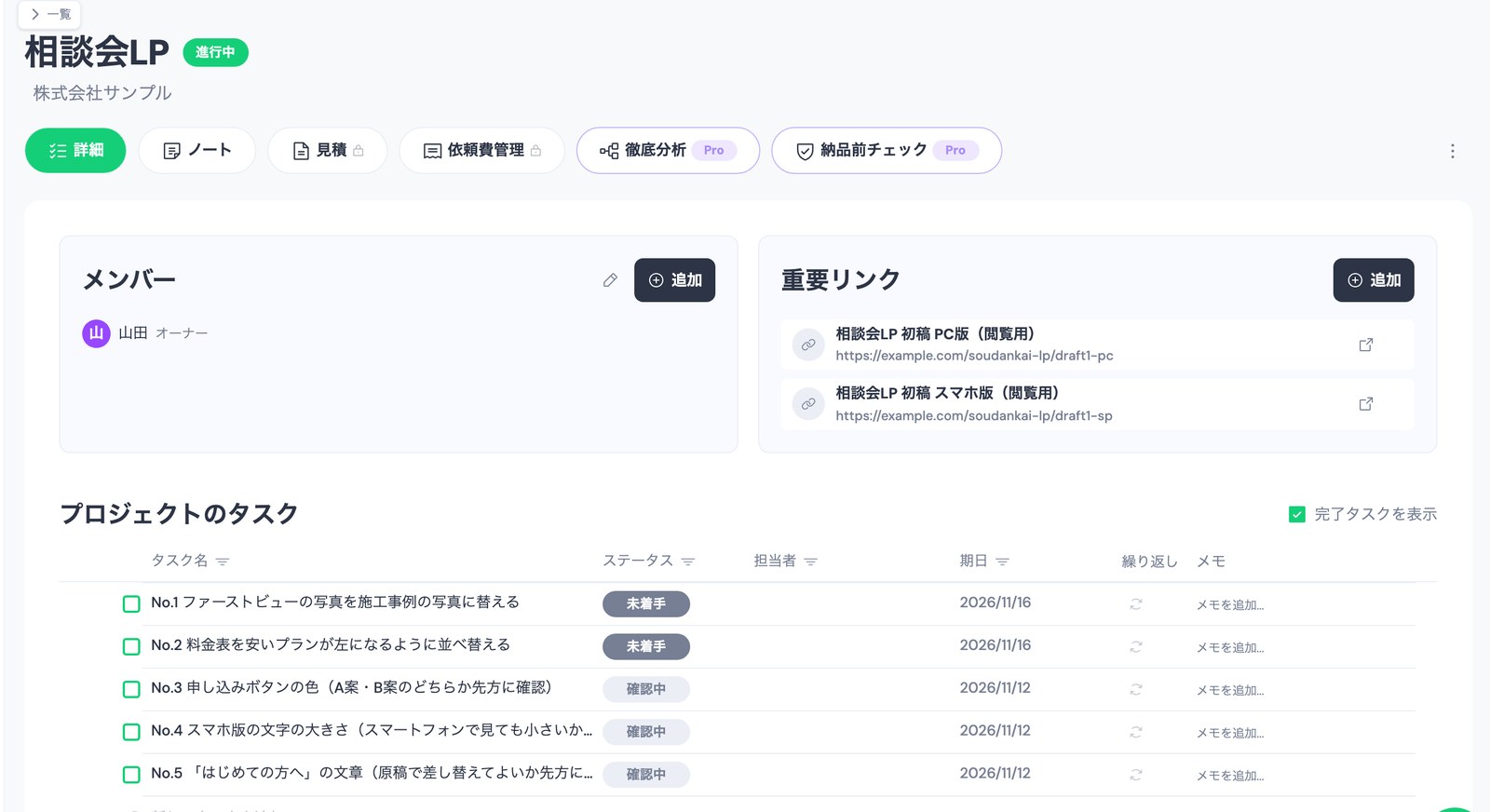Change 未着手 status of No.1 task
1490x812 pixels.
(646, 603)
